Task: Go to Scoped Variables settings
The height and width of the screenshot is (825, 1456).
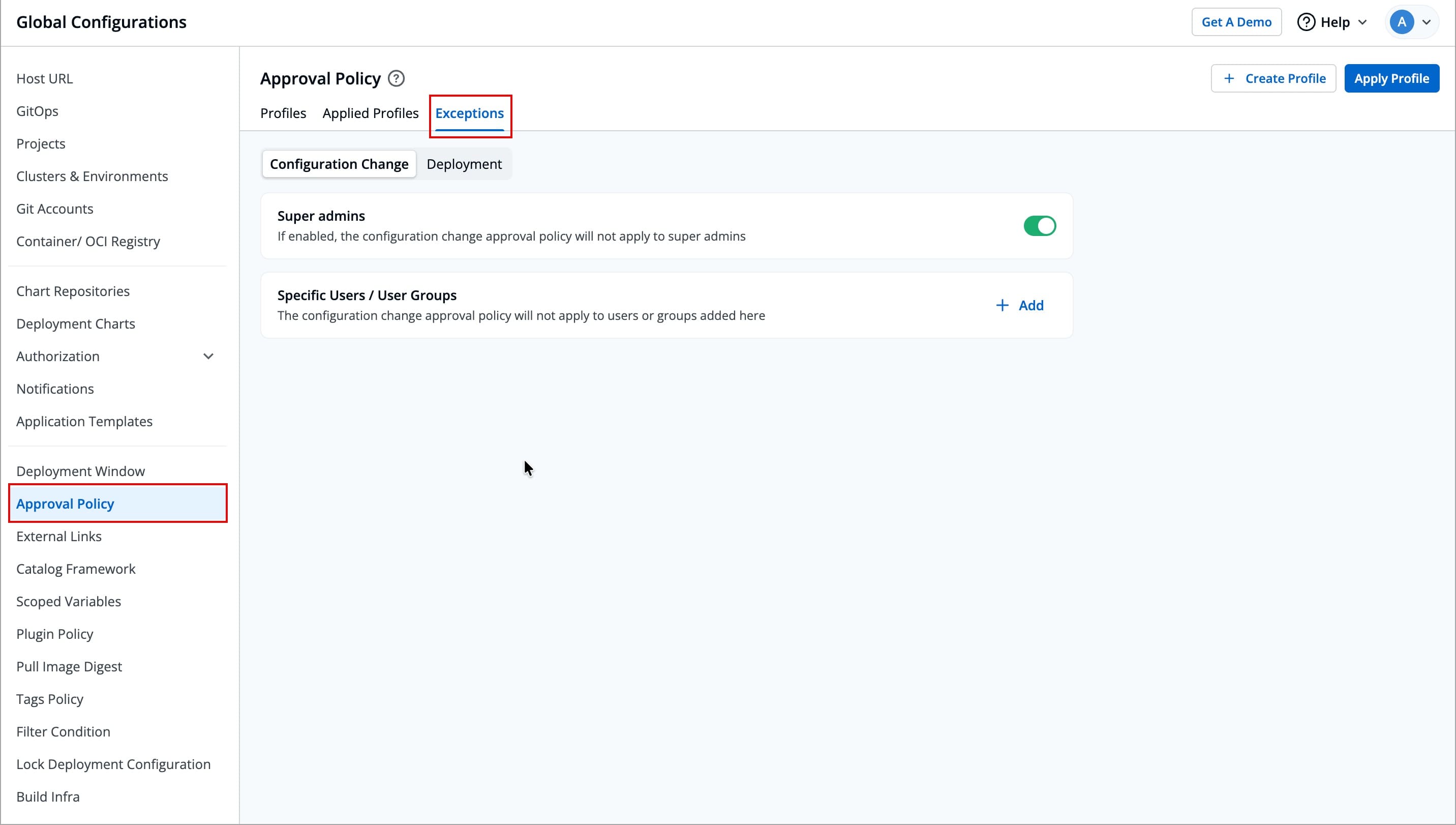Action: (x=69, y=602)
